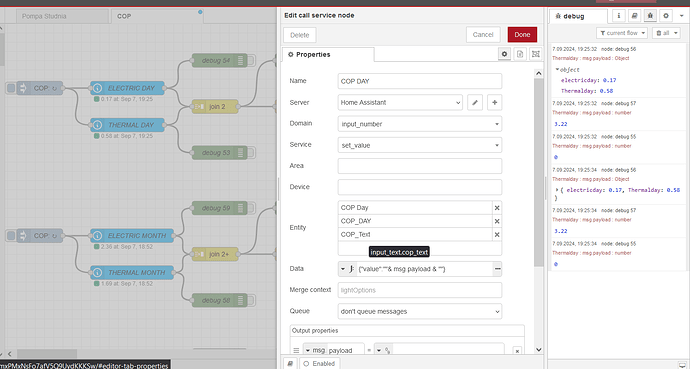Switch to the Pompa Studnia flow tab
The width and height of the screenshot is (690, 369).
coord(62,16)
